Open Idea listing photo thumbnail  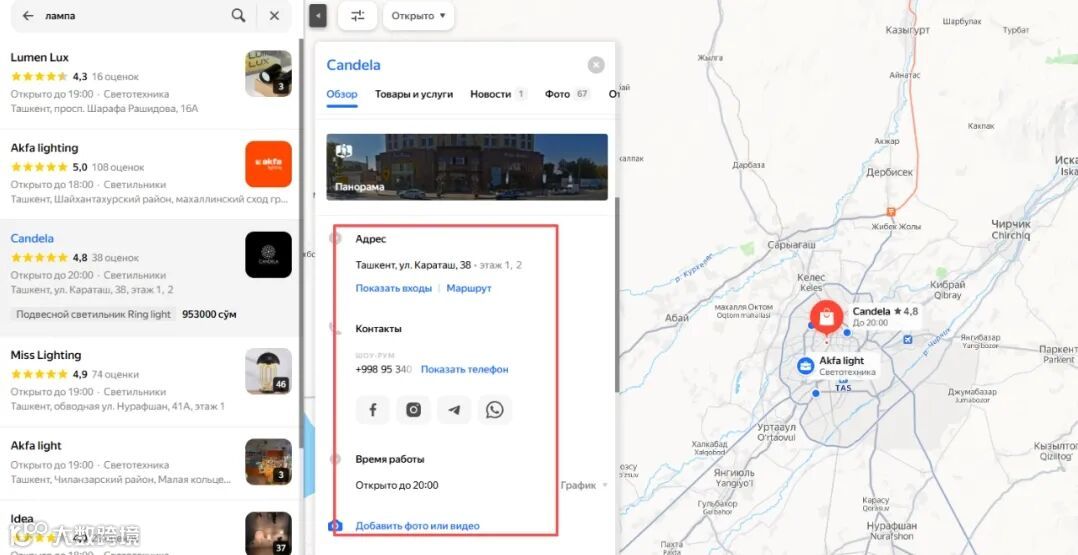268,533
